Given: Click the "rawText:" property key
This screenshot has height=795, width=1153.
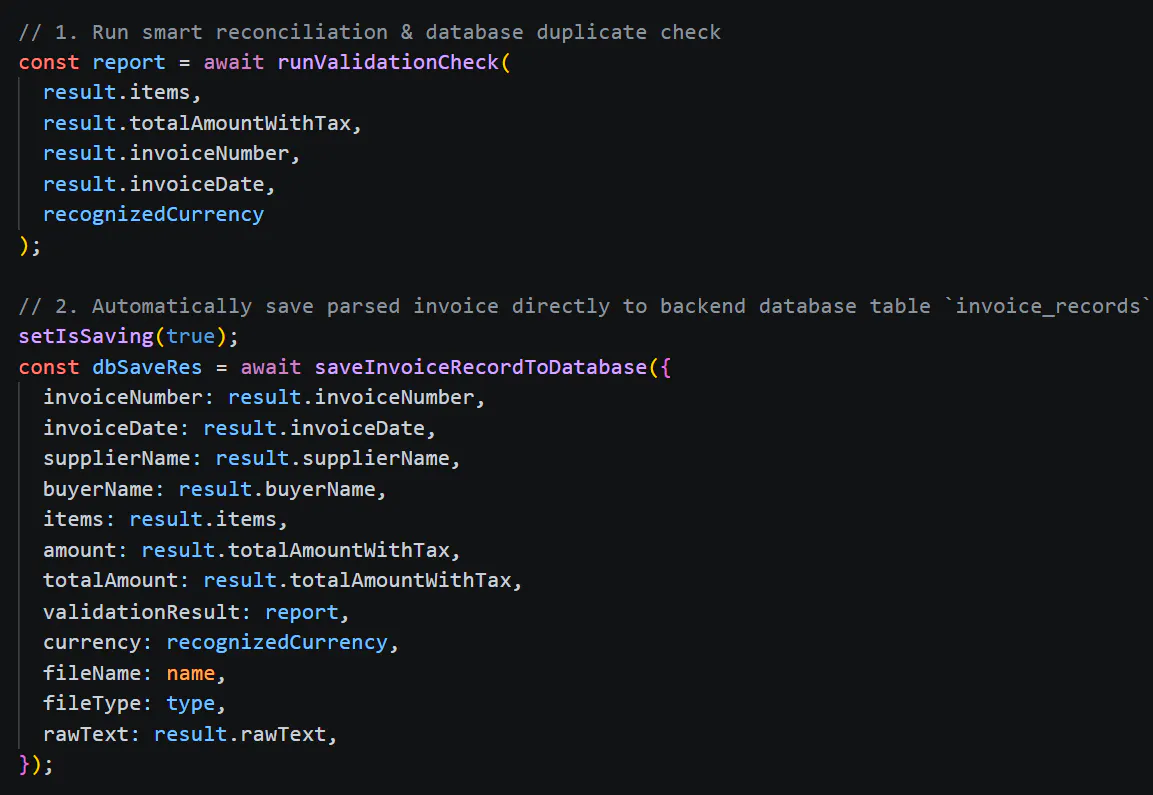Looking at the screenshot, I should point(91,734).
